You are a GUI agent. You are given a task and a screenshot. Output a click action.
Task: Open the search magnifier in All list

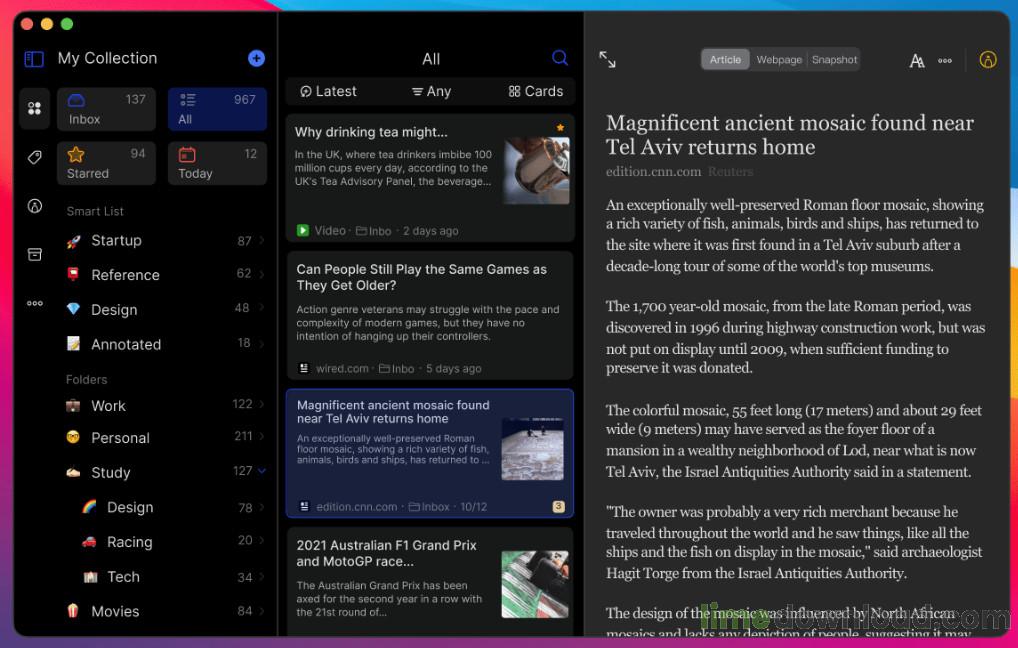tap(560, 58)
